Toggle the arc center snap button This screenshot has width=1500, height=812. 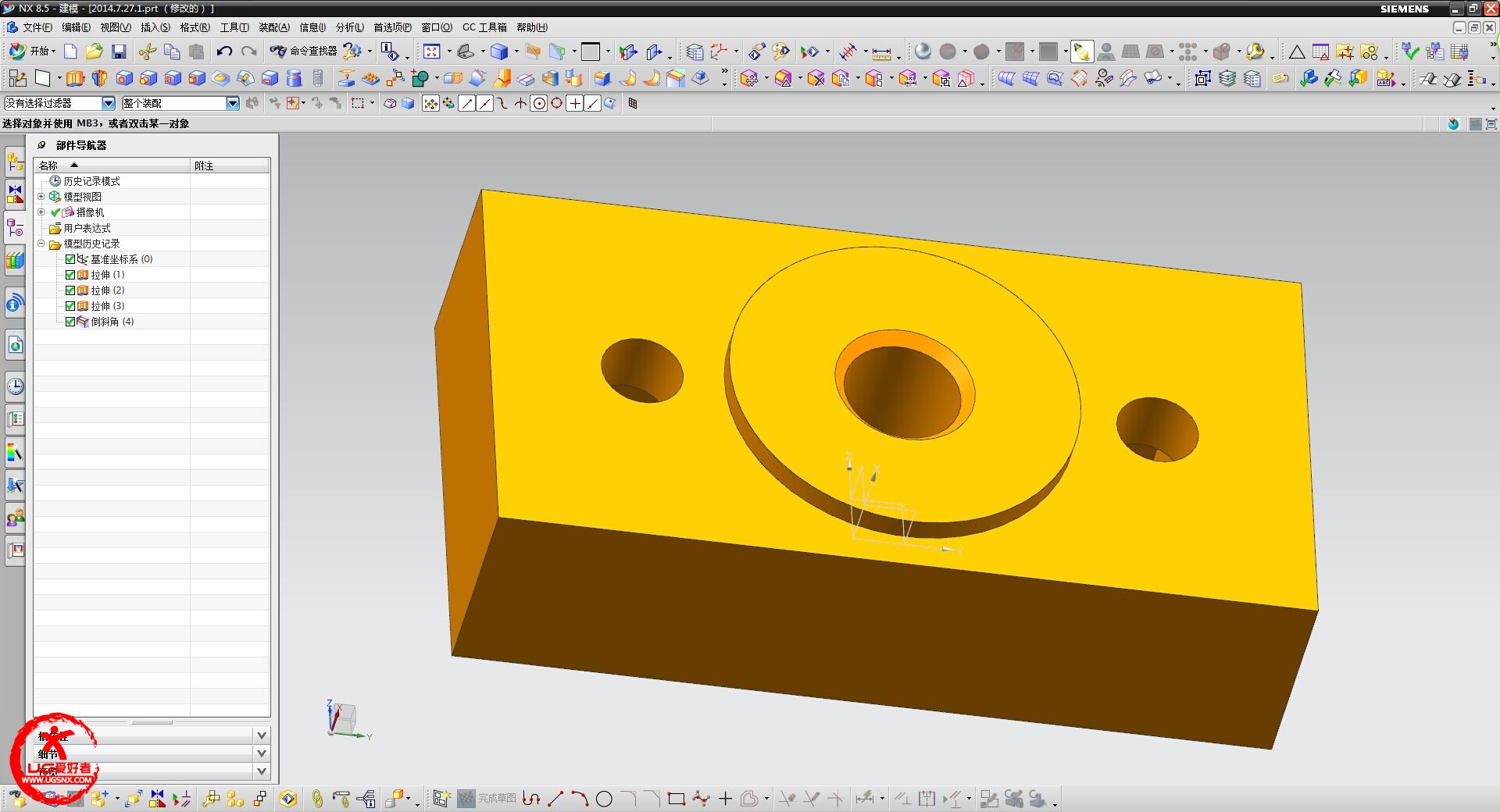539,103
